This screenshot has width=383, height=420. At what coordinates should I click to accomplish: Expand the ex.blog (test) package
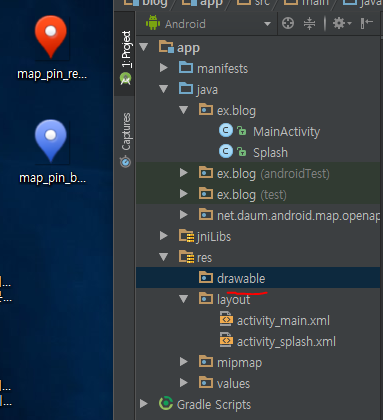click(x=183, y=194)
